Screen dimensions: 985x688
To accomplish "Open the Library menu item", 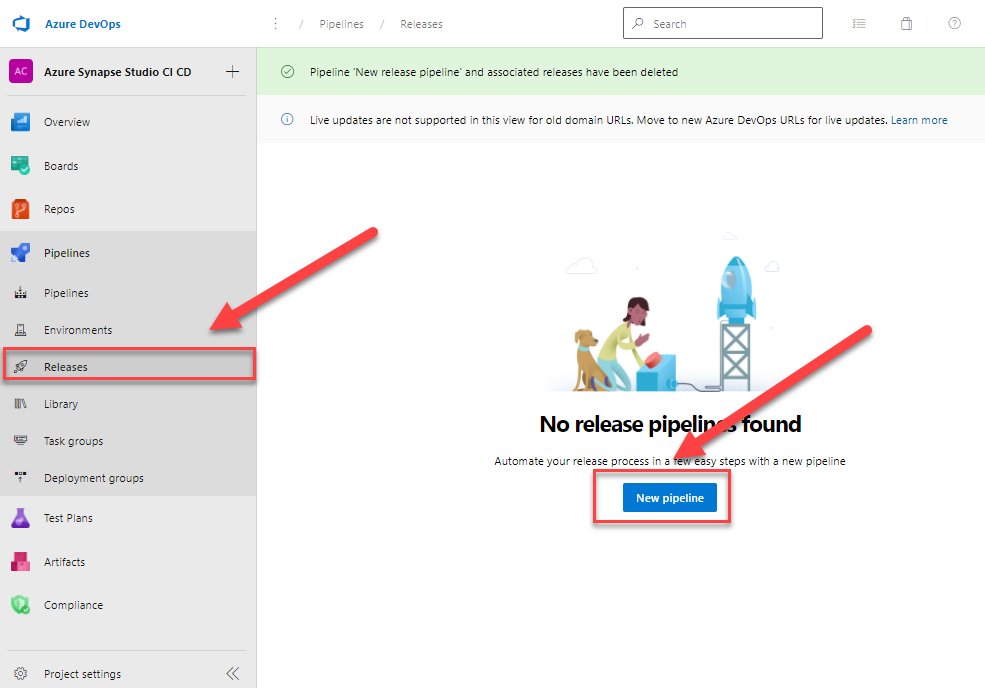I will (x=61, y=404).
